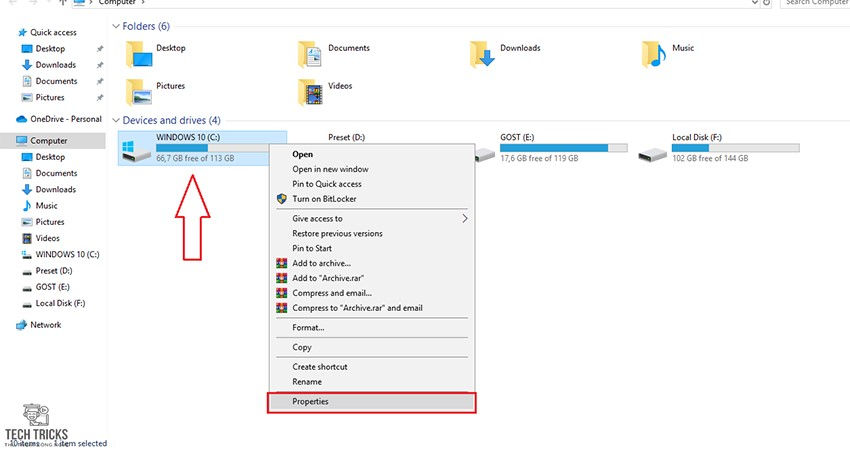850x450 pixels.
Task: Choose Copy from the context menu
Action: [x=302, y=348]
